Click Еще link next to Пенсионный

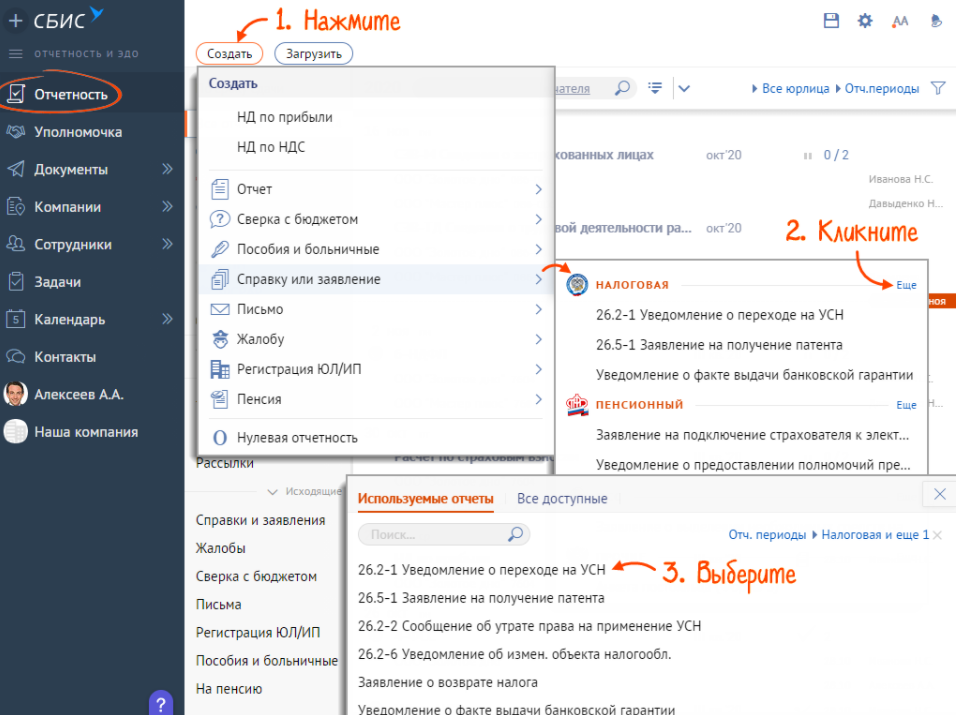point(907,405)
